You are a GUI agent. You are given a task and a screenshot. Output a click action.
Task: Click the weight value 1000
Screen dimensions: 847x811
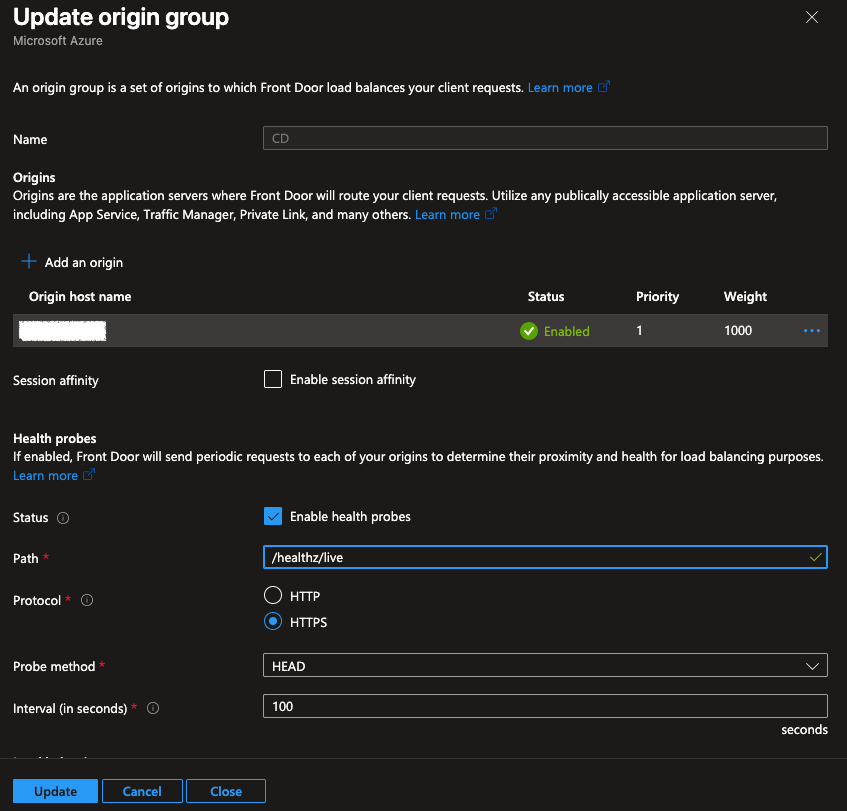coord(738,331)
